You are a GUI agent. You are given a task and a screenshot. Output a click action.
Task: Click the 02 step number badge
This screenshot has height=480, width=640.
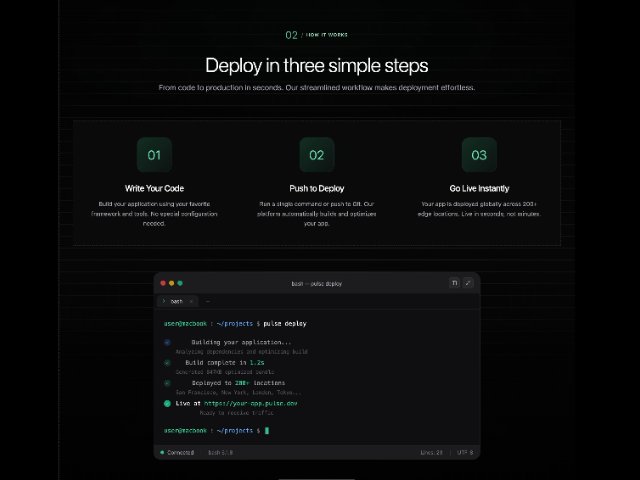tap(317, 155)
